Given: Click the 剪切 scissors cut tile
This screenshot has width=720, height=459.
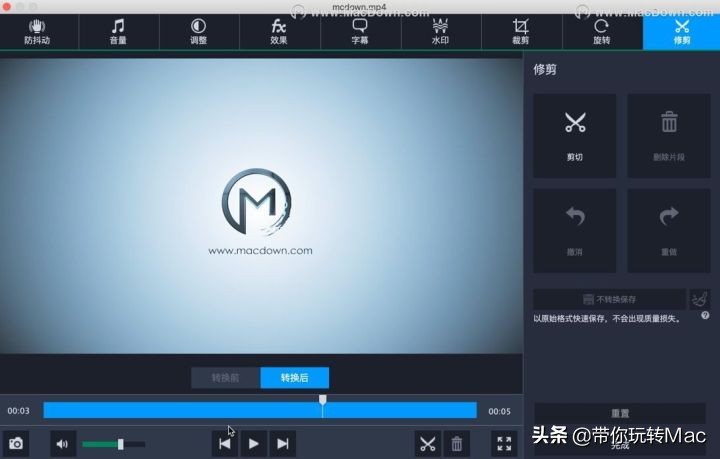Looking at the screenshot, I should [574, 136].
